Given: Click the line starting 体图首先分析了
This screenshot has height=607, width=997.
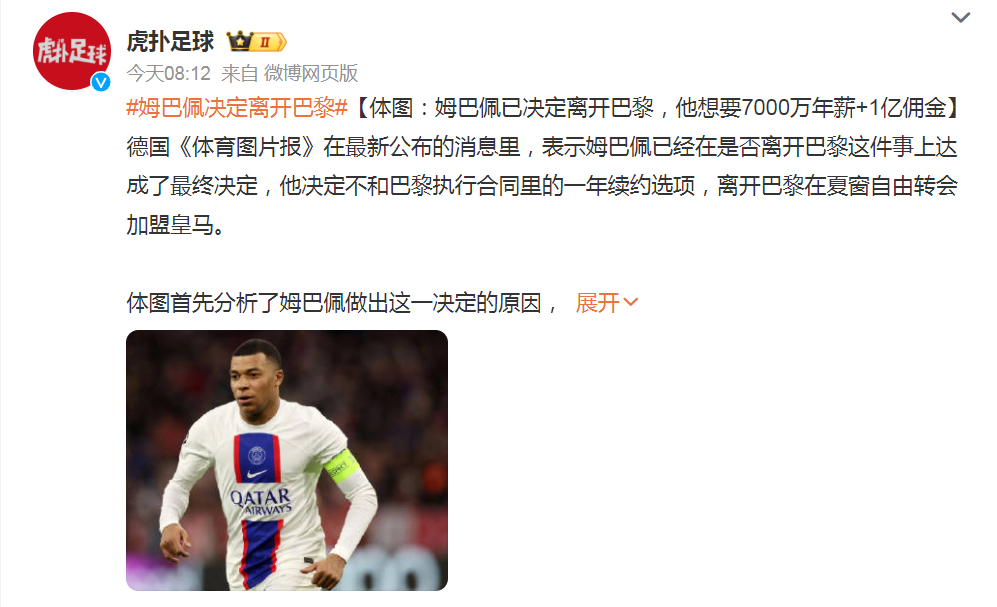Looking at the screenshot, I should (343, 303).
